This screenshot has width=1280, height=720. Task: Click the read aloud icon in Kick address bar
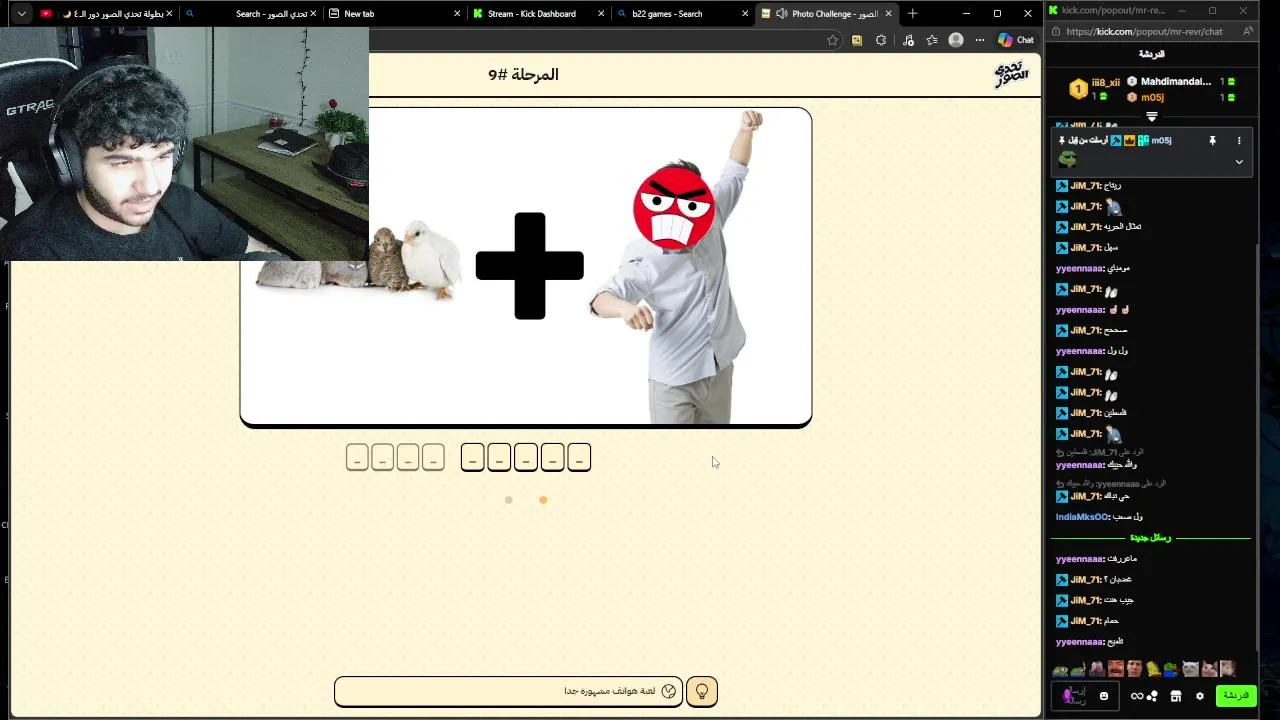1248,31
